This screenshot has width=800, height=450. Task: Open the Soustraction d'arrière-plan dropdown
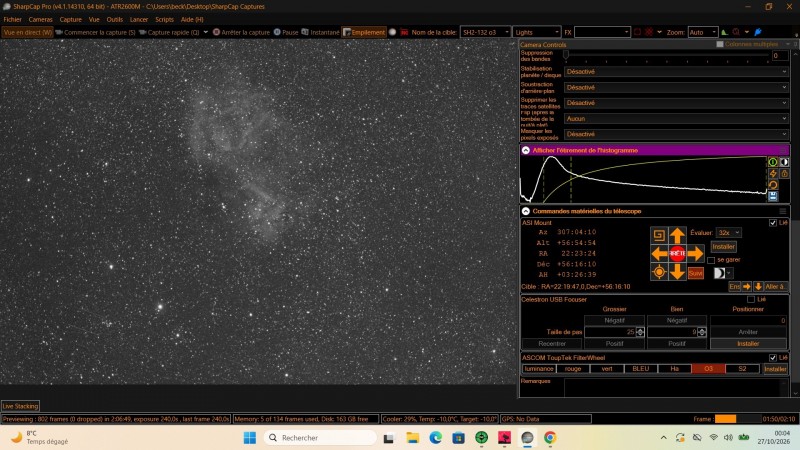point(677,87)
